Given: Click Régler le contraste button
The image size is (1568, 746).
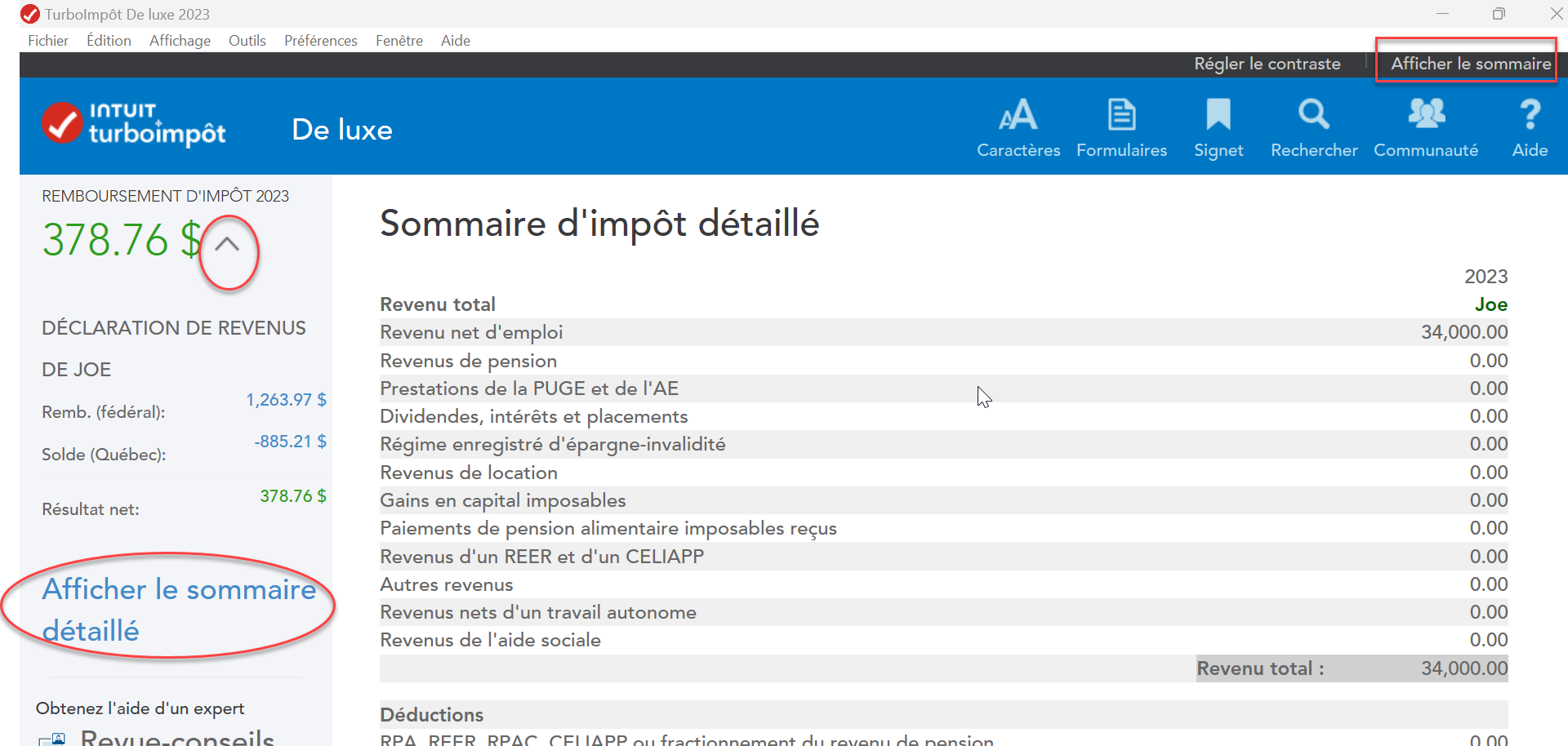Looking at the screenshot, I should tap(1267, 64).
